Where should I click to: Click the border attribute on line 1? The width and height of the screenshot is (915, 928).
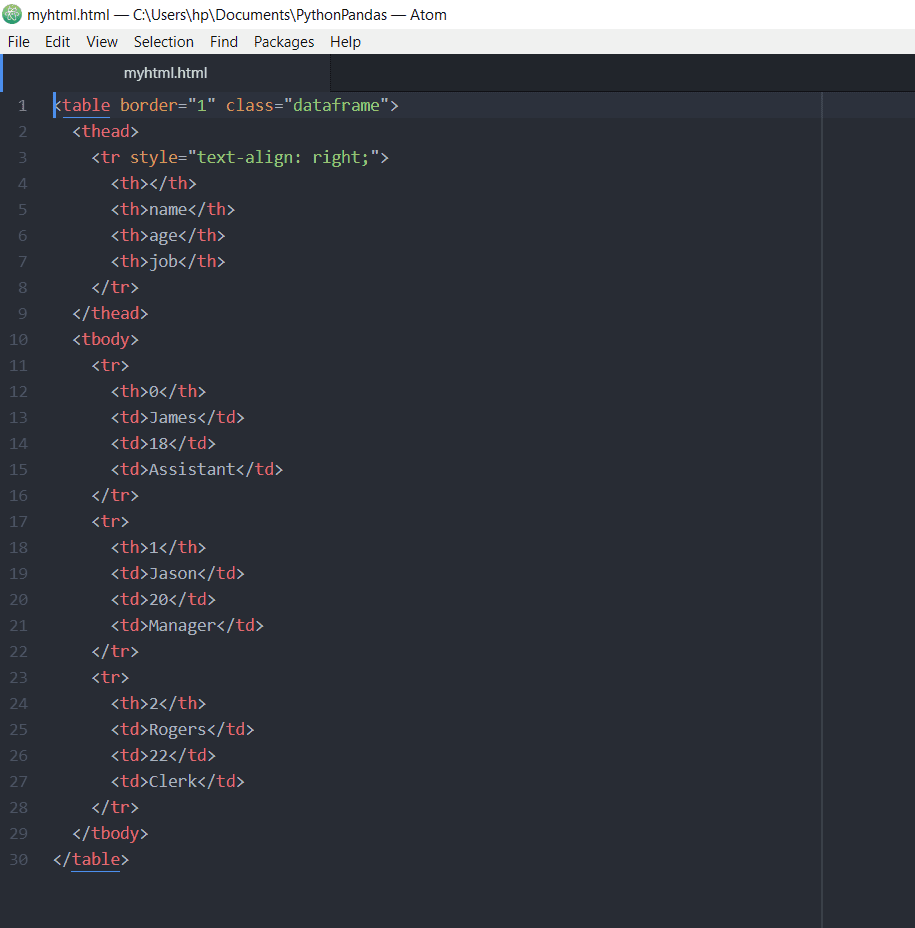pos(149,105)
